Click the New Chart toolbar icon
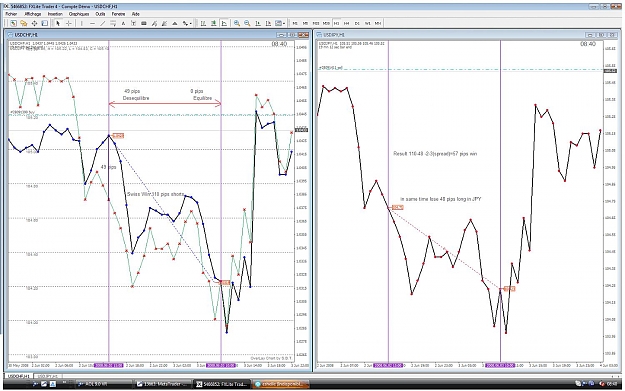Image resolution: width=625 pixels, height=391 pixels. tap(13, 24)
